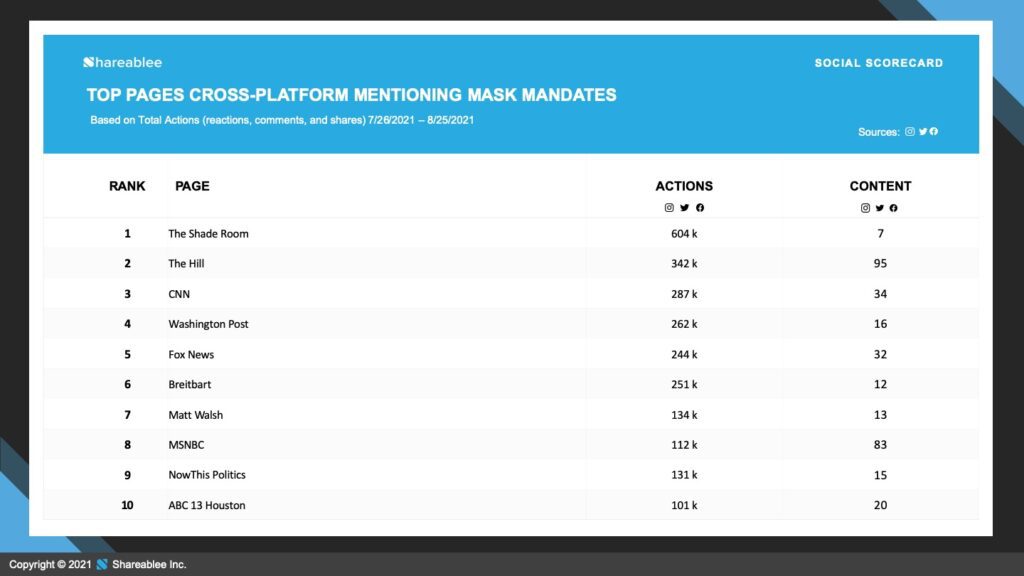This screenshot has width=1024, height=576.
Task: Click the Shareablee logo in header
Action: [x=123, y=63]
